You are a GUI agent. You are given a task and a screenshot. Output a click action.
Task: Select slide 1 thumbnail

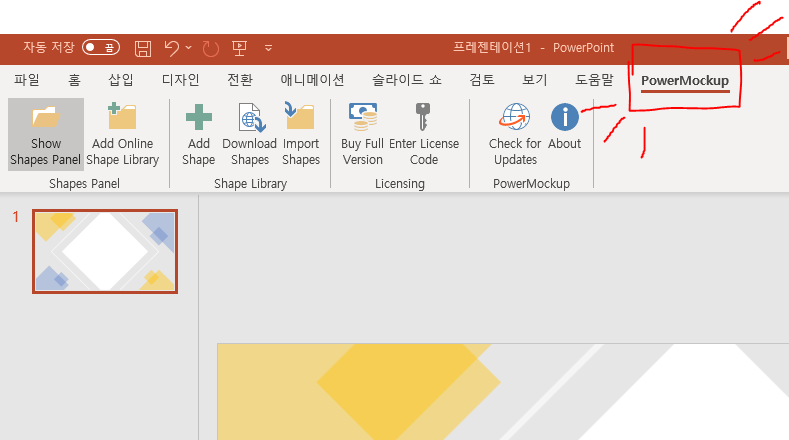click(105, 251)
